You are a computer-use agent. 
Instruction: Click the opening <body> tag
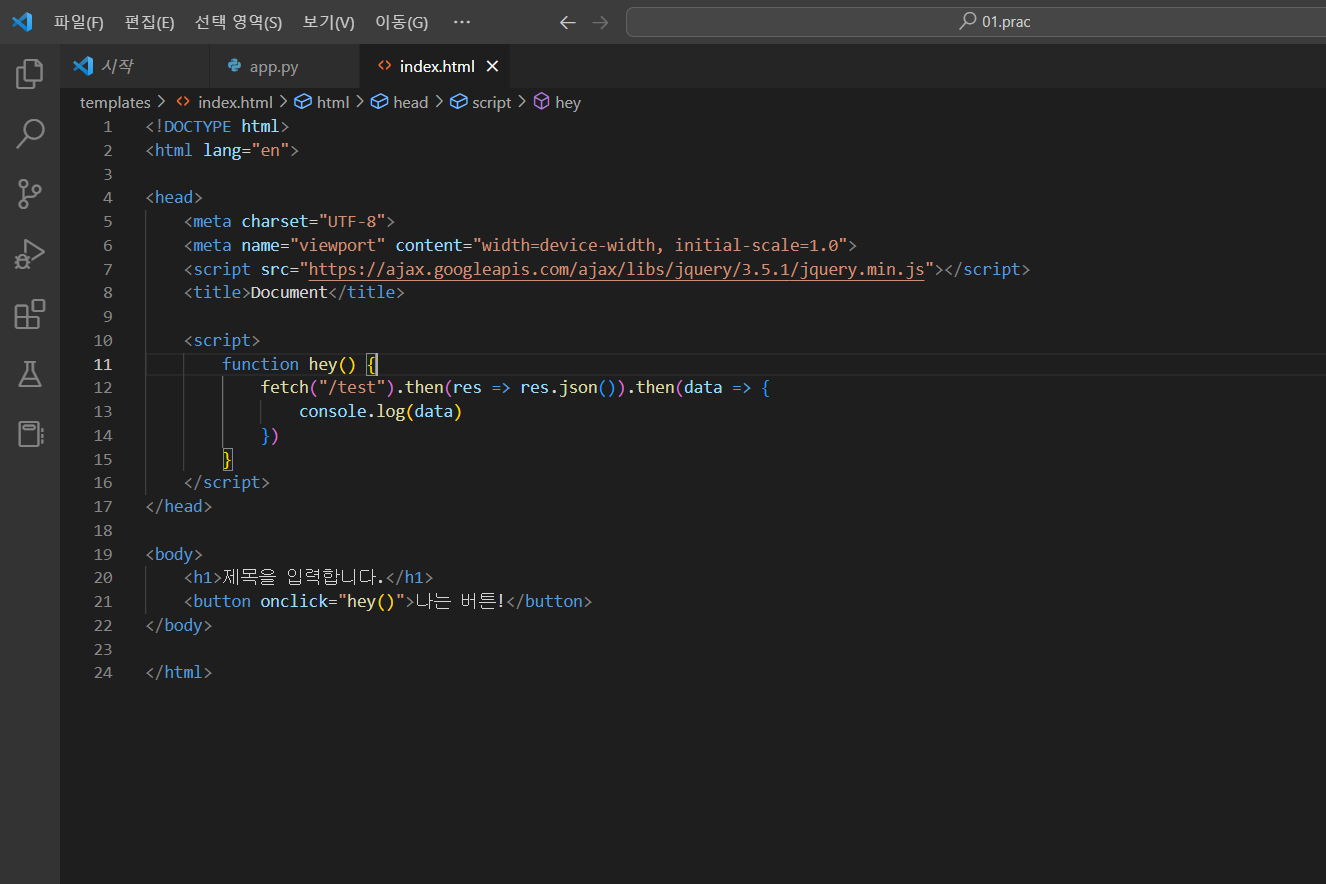(174, 554)
